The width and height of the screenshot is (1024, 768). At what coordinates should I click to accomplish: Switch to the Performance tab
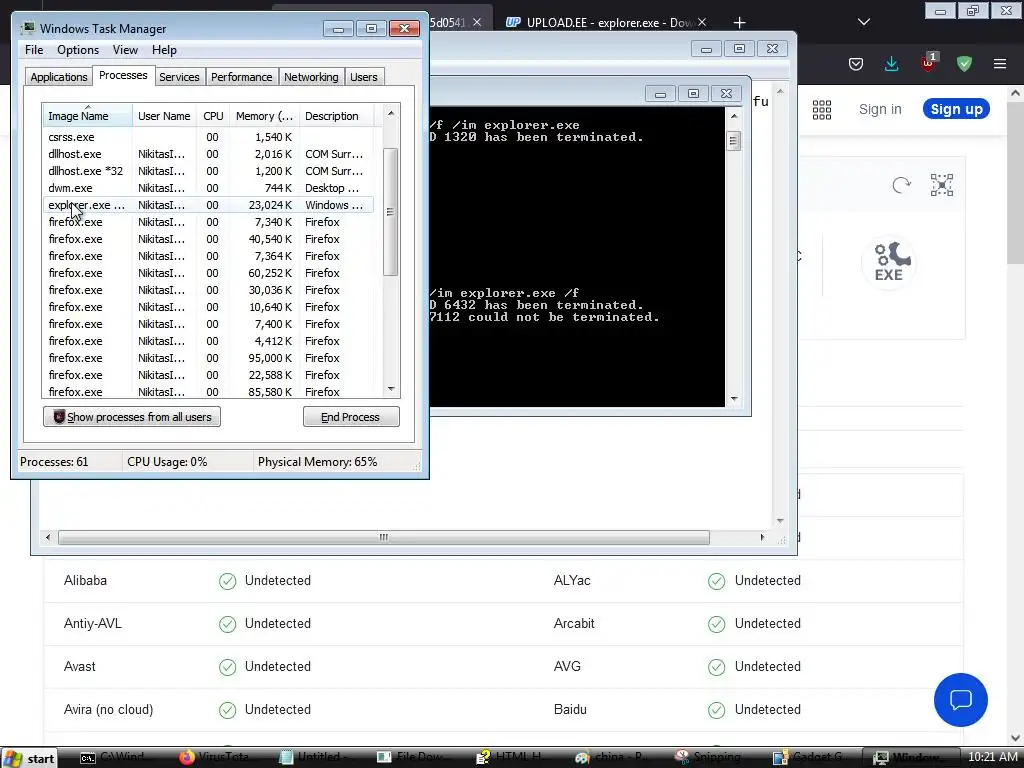point(241,77)
